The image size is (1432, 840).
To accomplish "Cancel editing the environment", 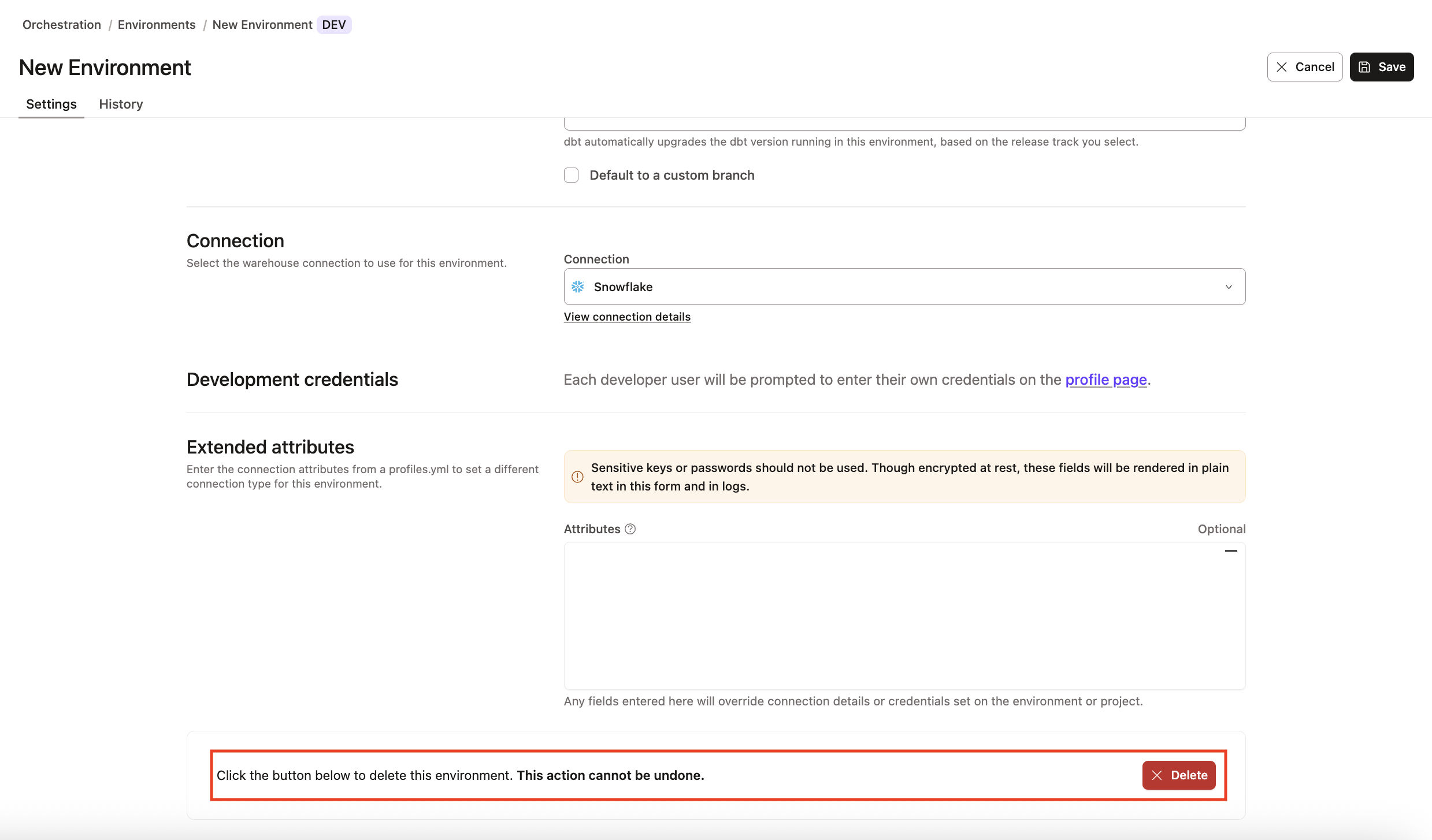I will click(1304, 67).
